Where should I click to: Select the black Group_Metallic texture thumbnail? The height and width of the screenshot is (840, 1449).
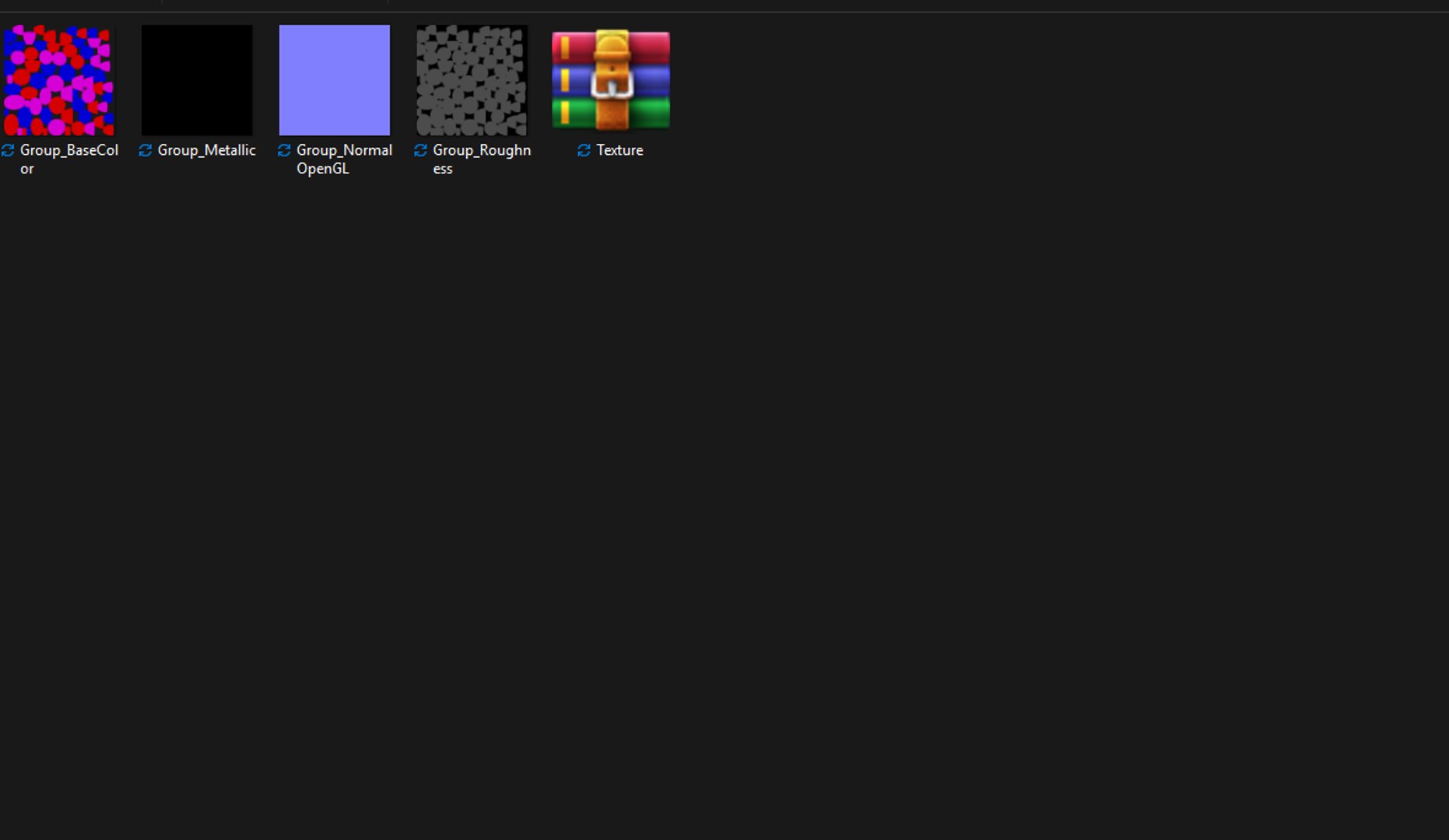[x=197, y=80]
